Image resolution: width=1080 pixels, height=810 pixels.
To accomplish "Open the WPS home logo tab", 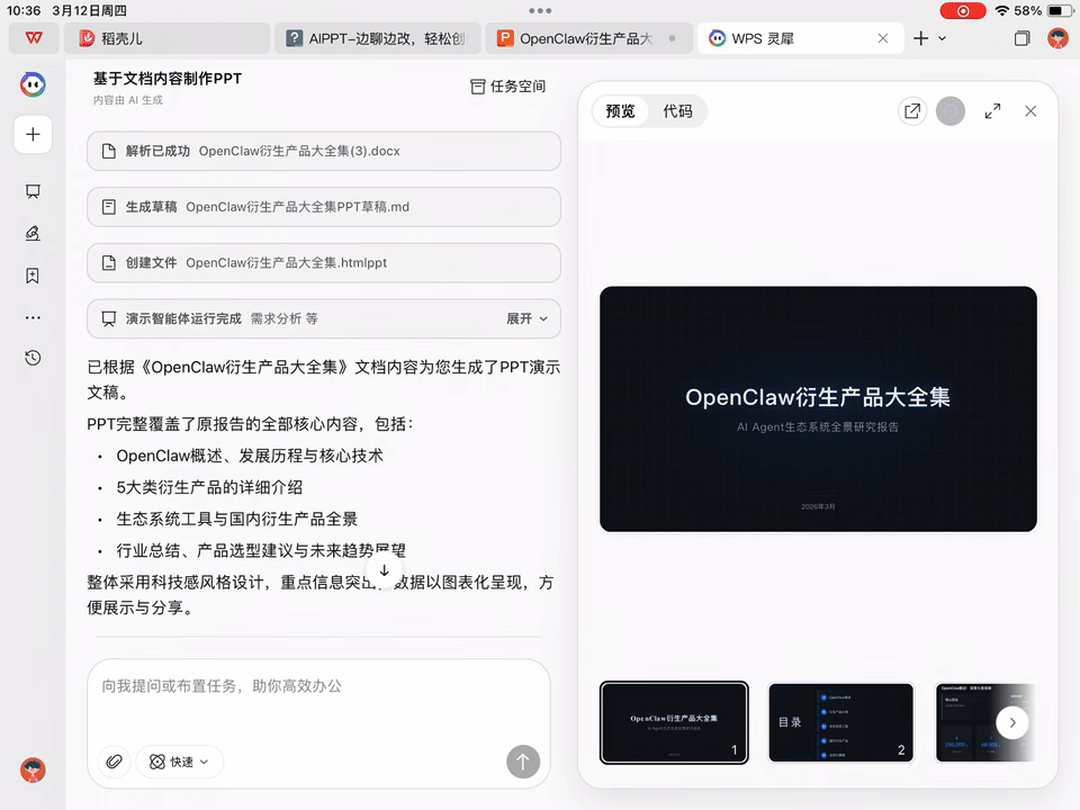I will pos(33,39).
